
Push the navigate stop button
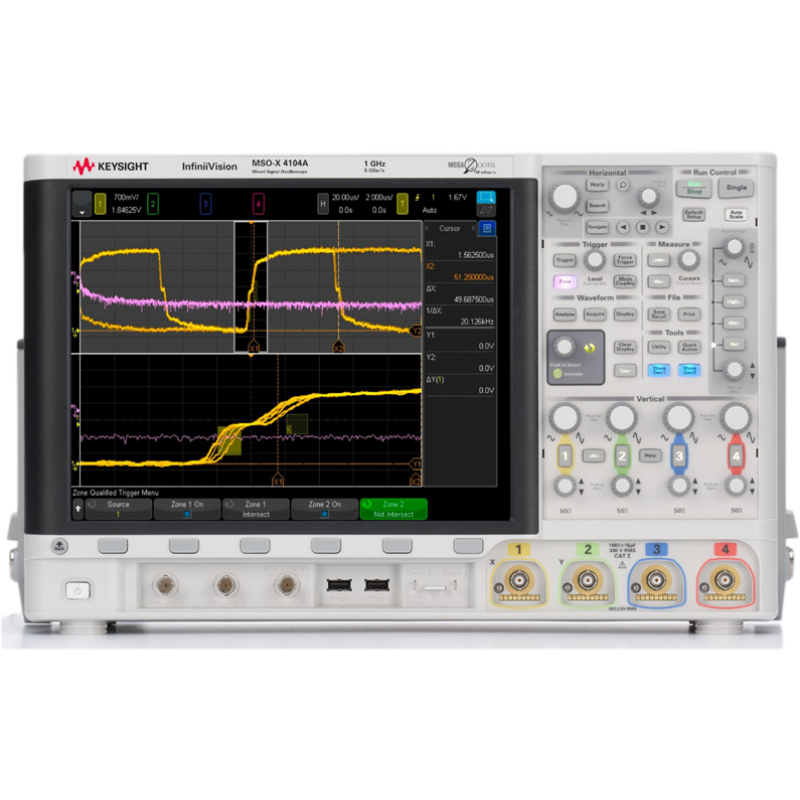(x=642, y=227)
